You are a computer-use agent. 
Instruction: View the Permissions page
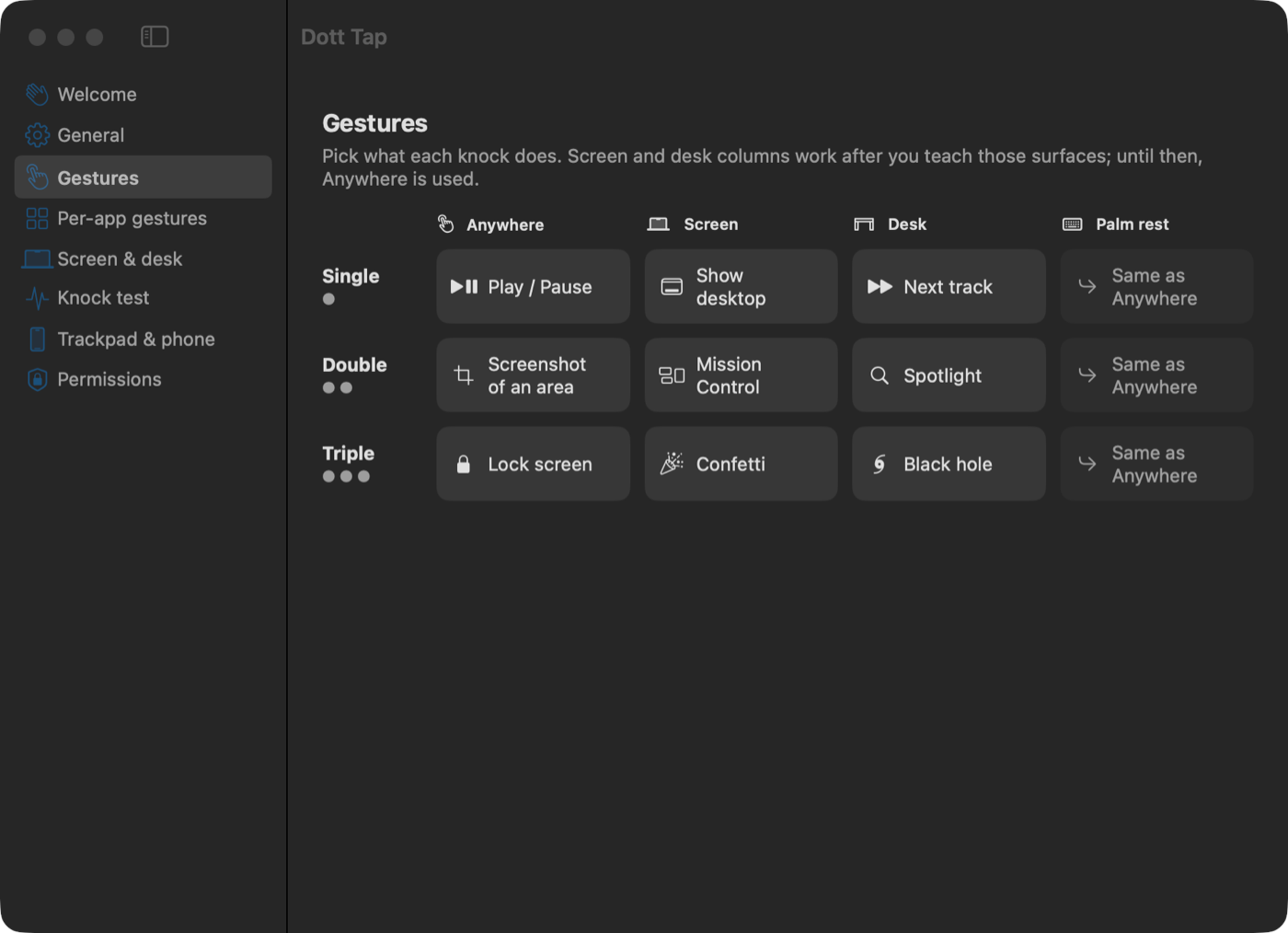coord(144,380)
